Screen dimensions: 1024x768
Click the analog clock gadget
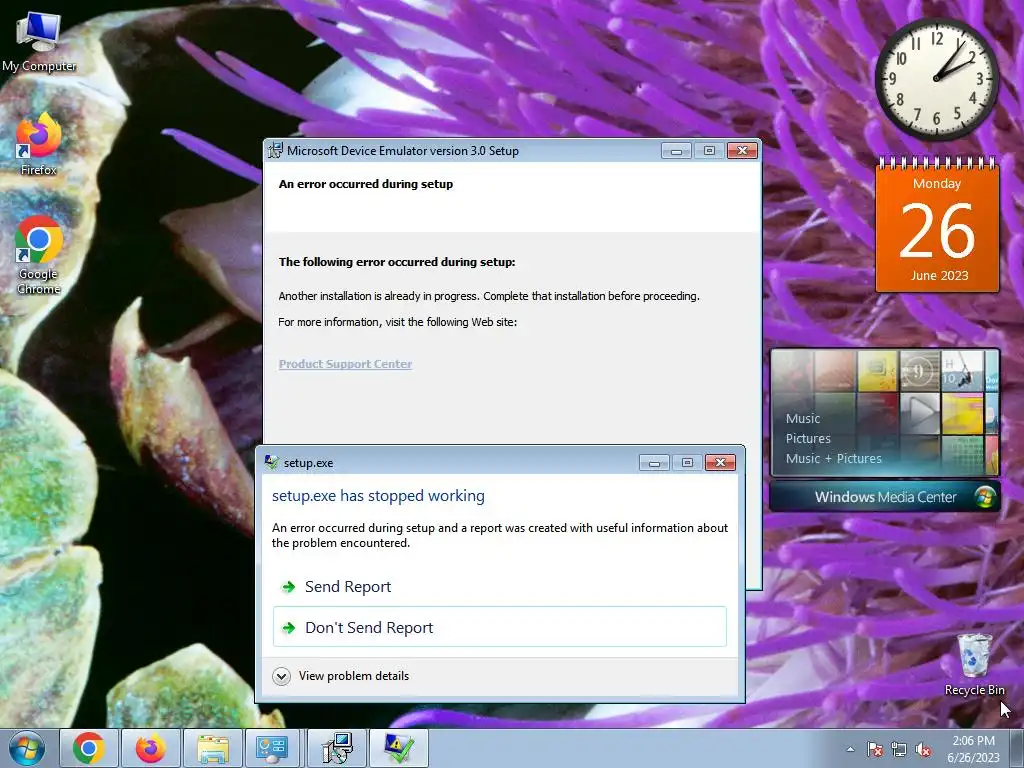pyautogui.click(x=936, y=78)
